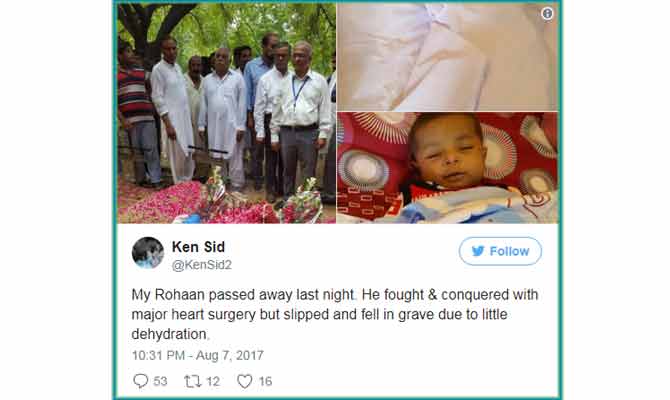Open the tweet timestamp Aug 7, 2017
This screenshot has width=670, height=400.
click(229, 356)
